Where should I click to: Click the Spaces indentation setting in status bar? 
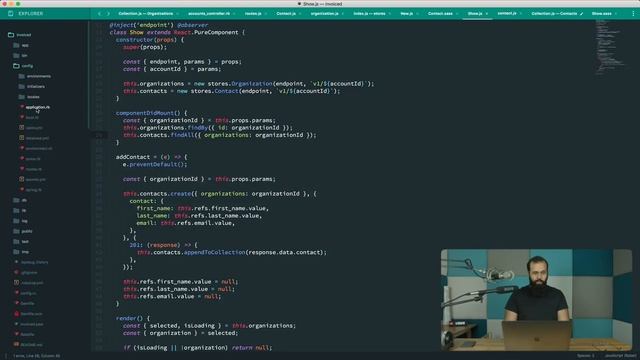pos(585,356)
